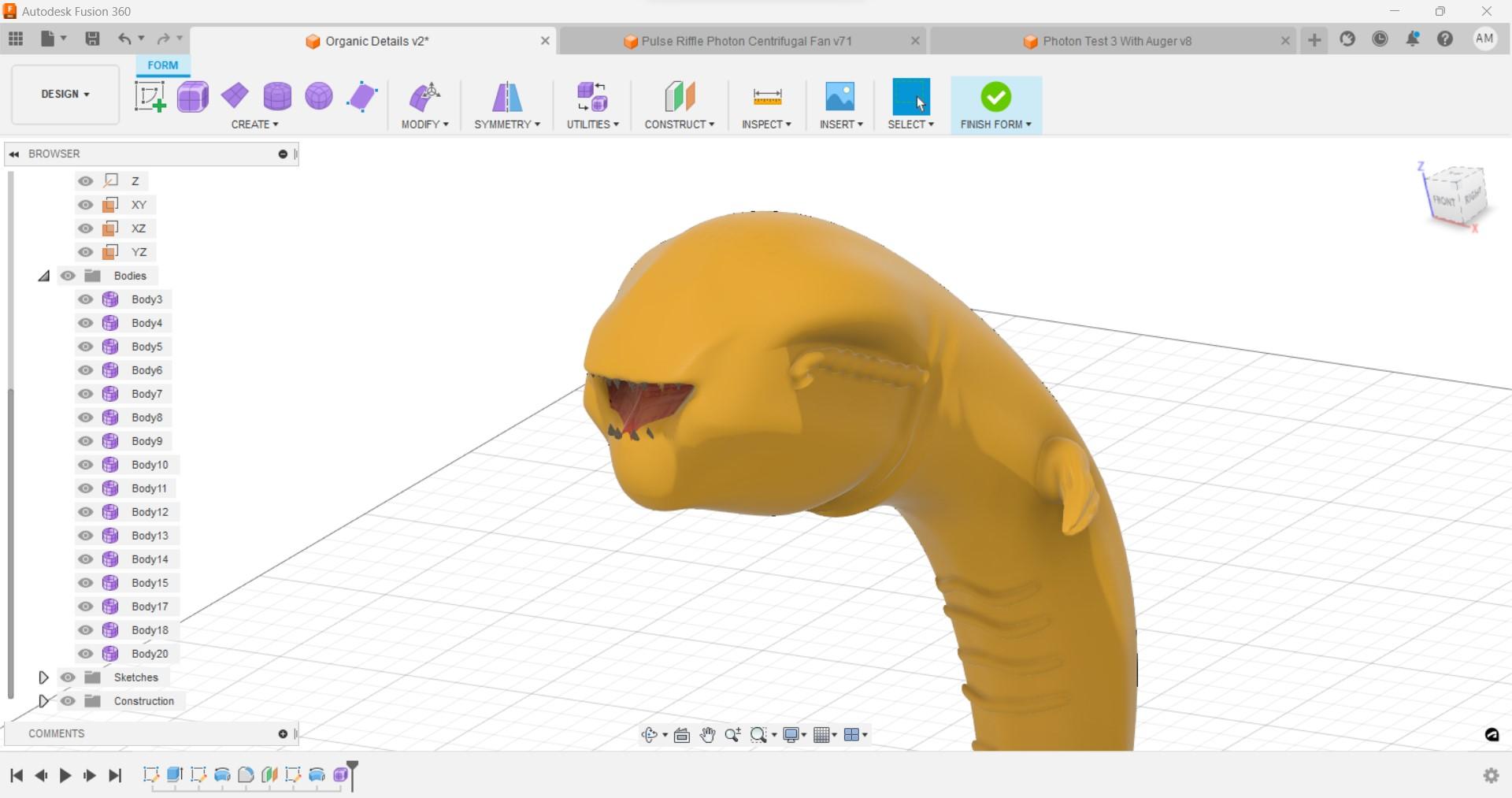
Task: Click the Zoom tool icon
Action: tap(732, 735)
